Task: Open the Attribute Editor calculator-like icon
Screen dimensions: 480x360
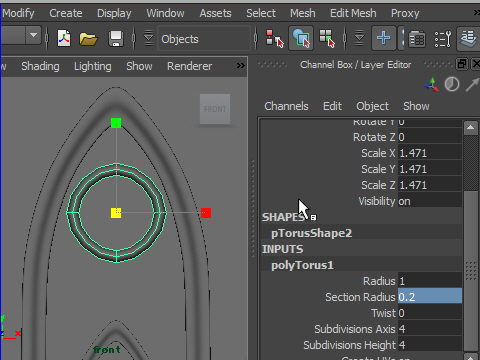Action: coord(417,39)
